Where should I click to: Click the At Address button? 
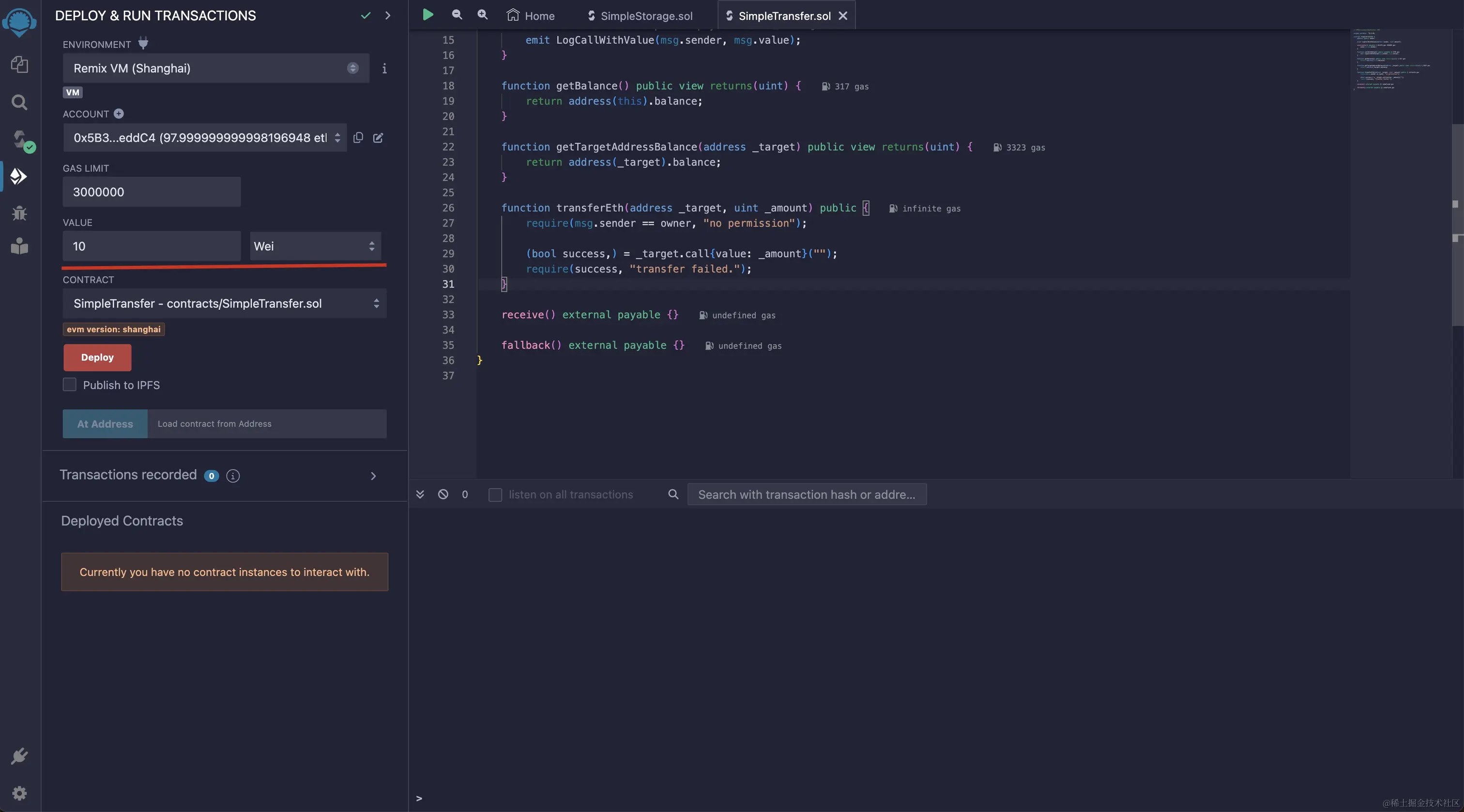(x=105, y=424)
